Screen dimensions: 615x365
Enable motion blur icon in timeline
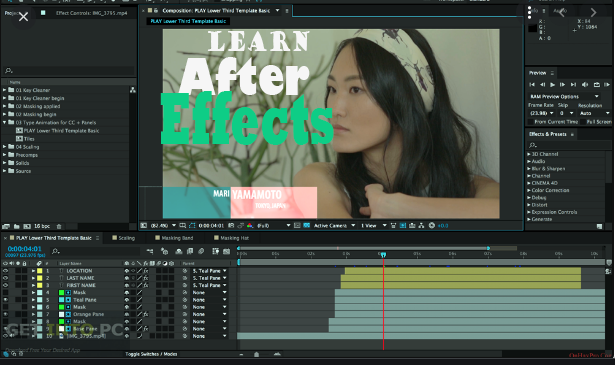[201, 251]
